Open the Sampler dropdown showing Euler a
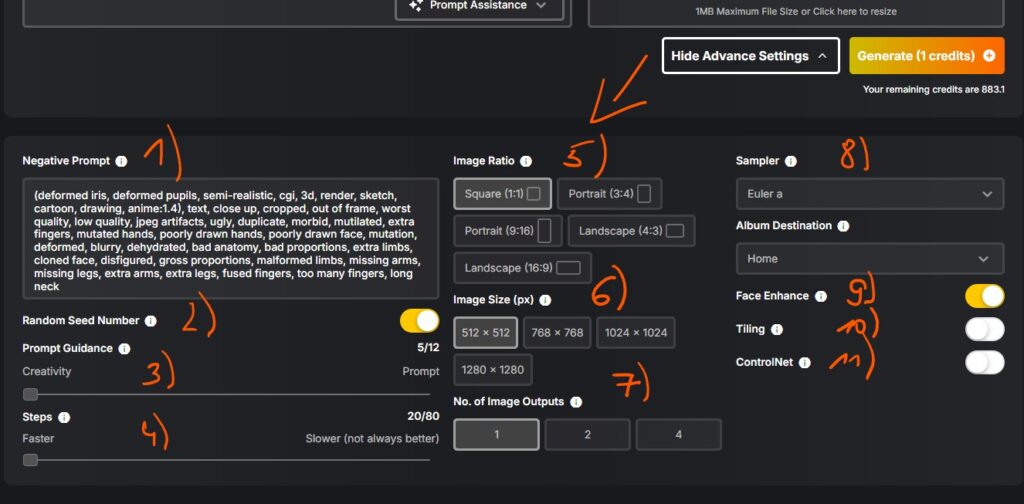Image resolution: width=1024 pixels, height=504 pixels. [870, 194]
